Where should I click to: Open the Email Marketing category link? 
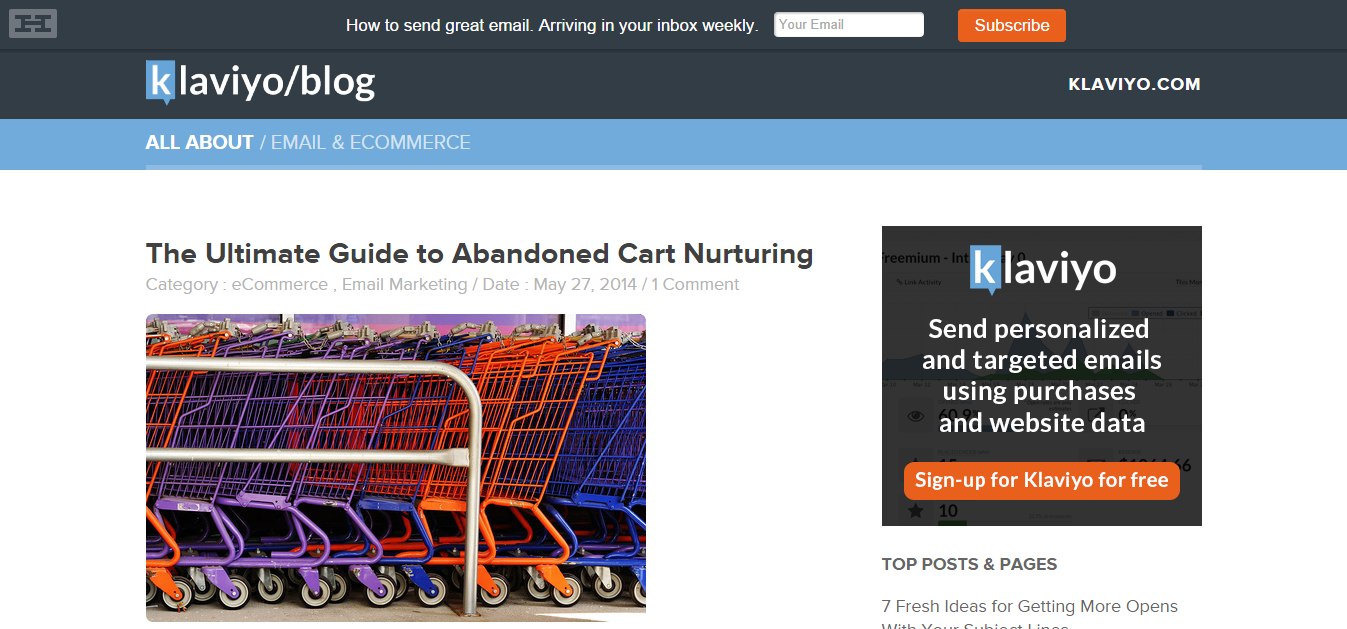(404, 284)
